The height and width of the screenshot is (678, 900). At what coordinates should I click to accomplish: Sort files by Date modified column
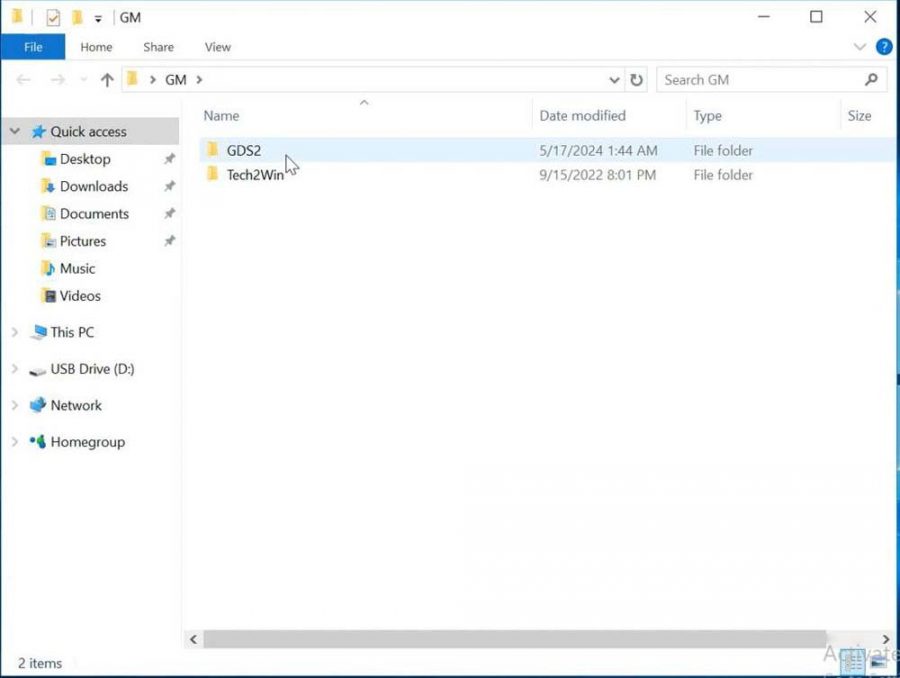[x=582, y=115]
